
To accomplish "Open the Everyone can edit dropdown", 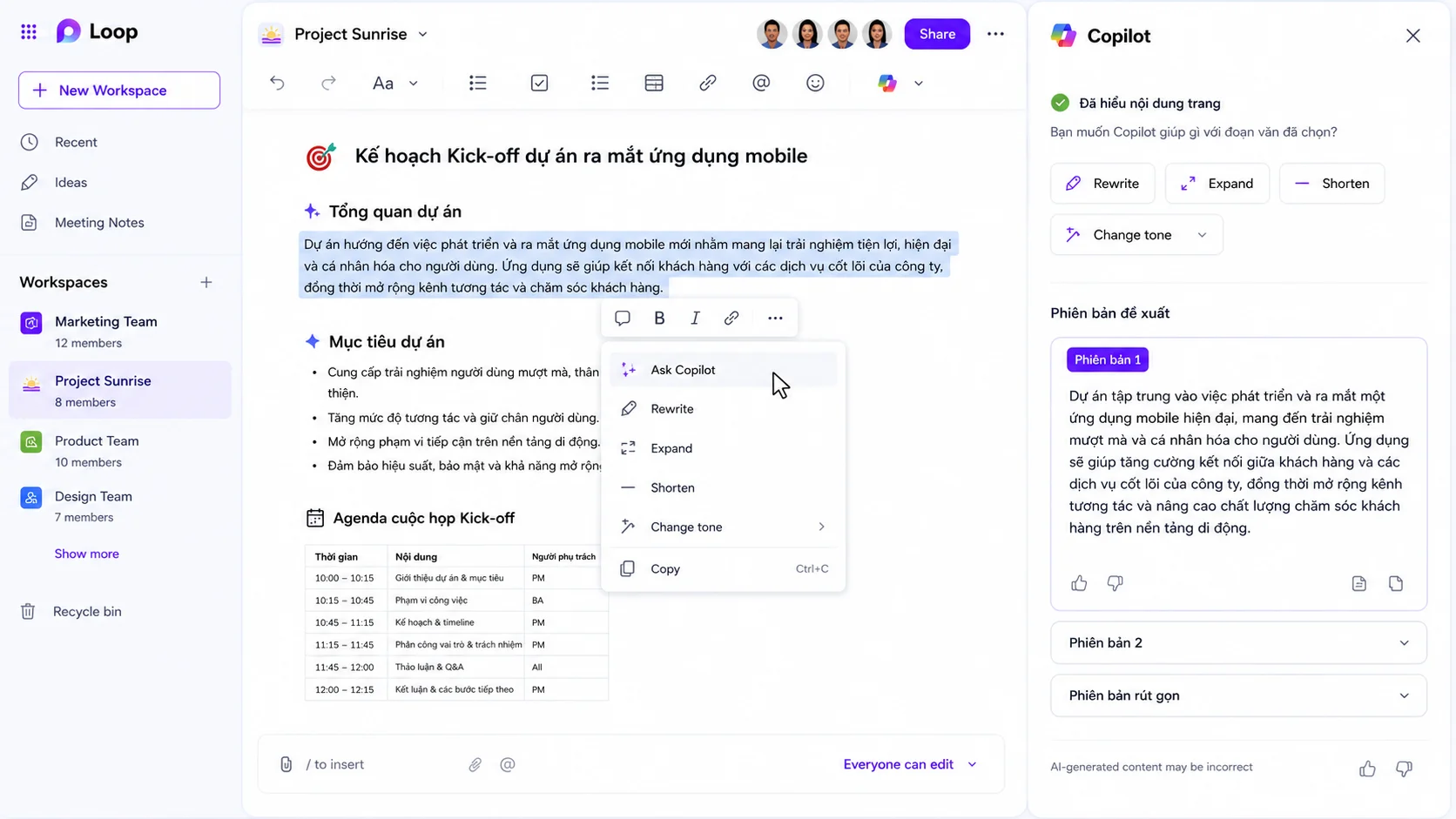I will point(910,764).
